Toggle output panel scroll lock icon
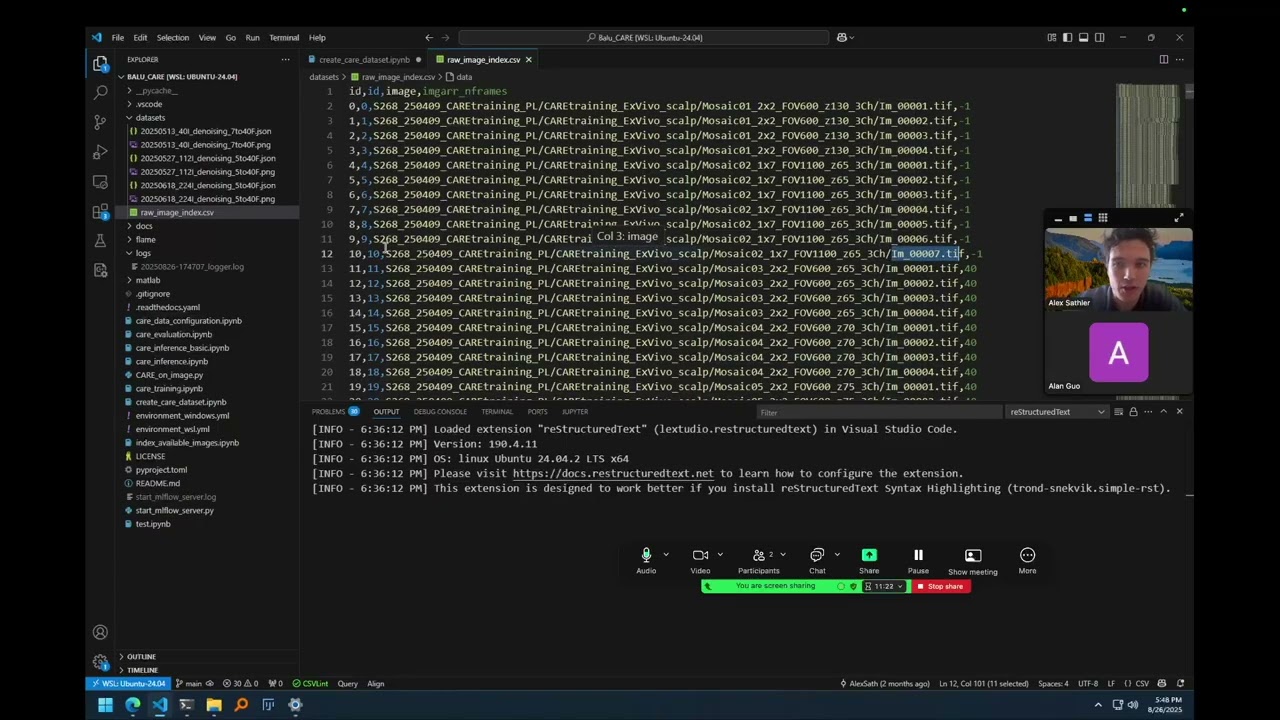Image resolution: width=1280 pixels, height=720 pixels. tap(1133, 412)
